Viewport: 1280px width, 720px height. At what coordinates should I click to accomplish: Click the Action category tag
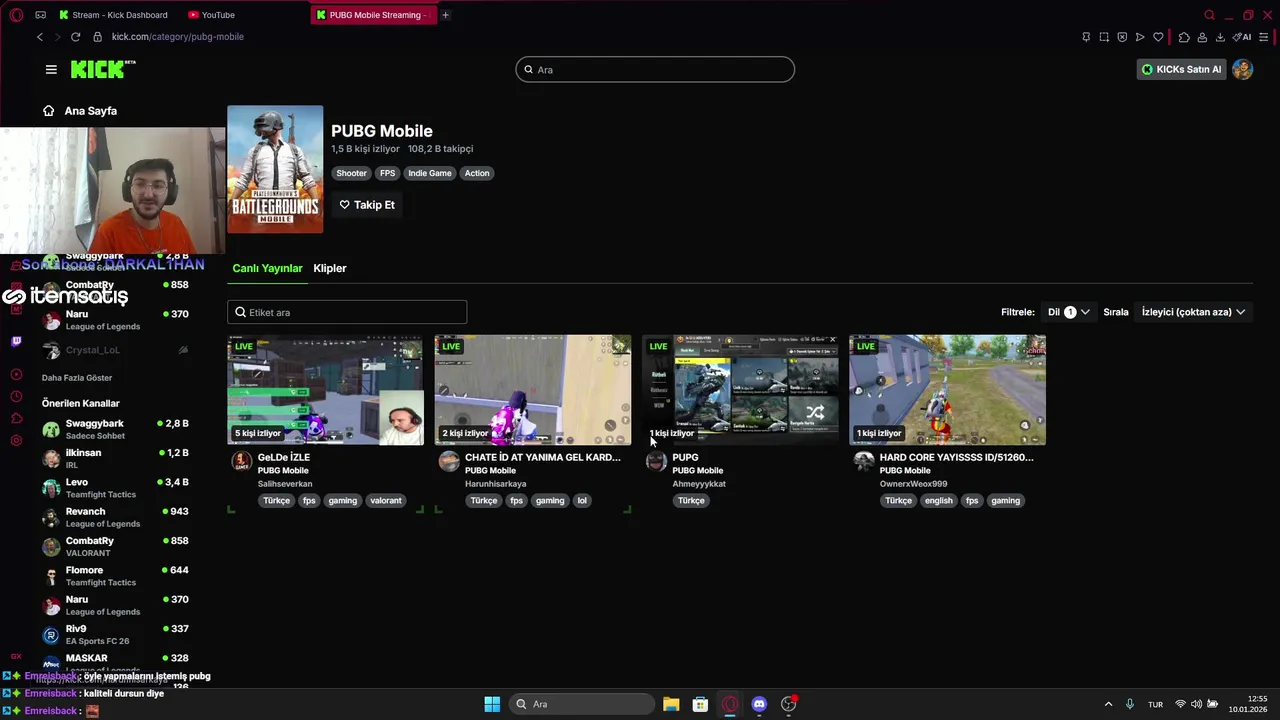click(477, 173)
